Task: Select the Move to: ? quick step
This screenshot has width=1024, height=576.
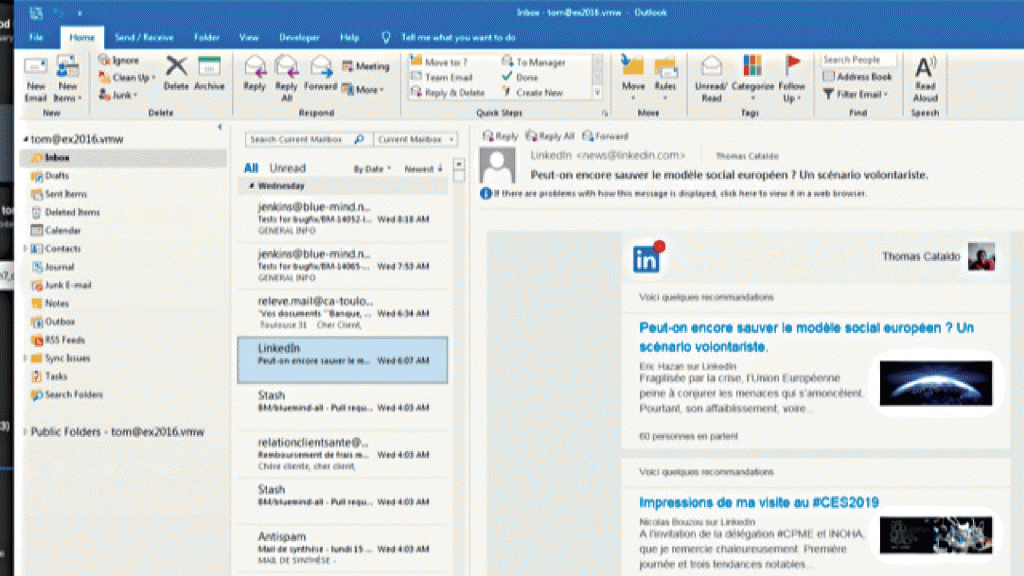Action: pos(440,62)
